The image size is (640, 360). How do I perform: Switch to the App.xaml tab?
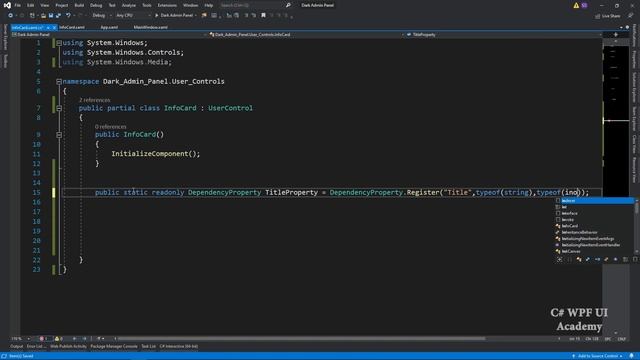[109, 27]
